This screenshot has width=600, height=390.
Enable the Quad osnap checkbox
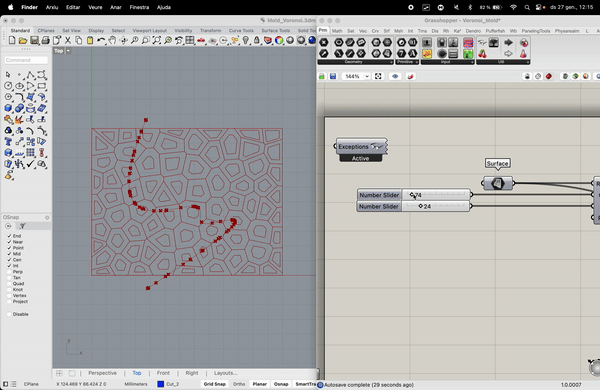coord(9,284)
